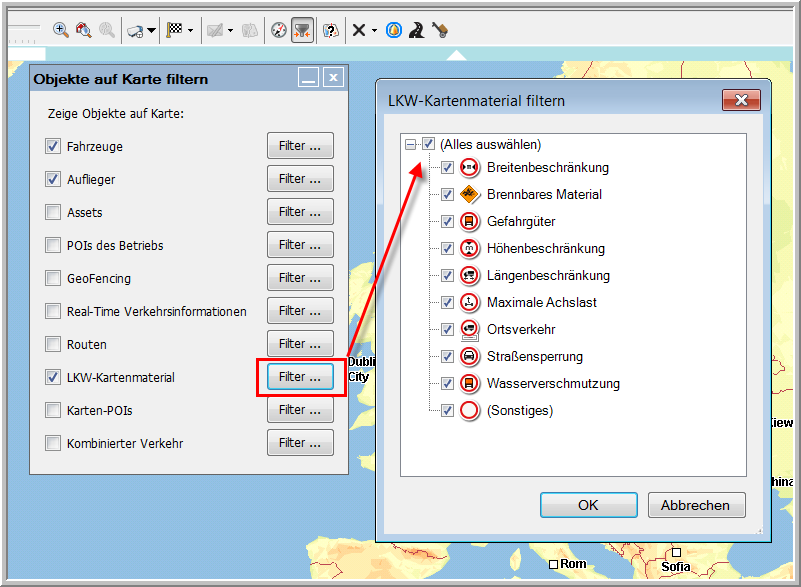Open Filter button for LKW-Kartenmaterial
The image size is (801, 587).
pyautogui.click(x=300, y=377)
